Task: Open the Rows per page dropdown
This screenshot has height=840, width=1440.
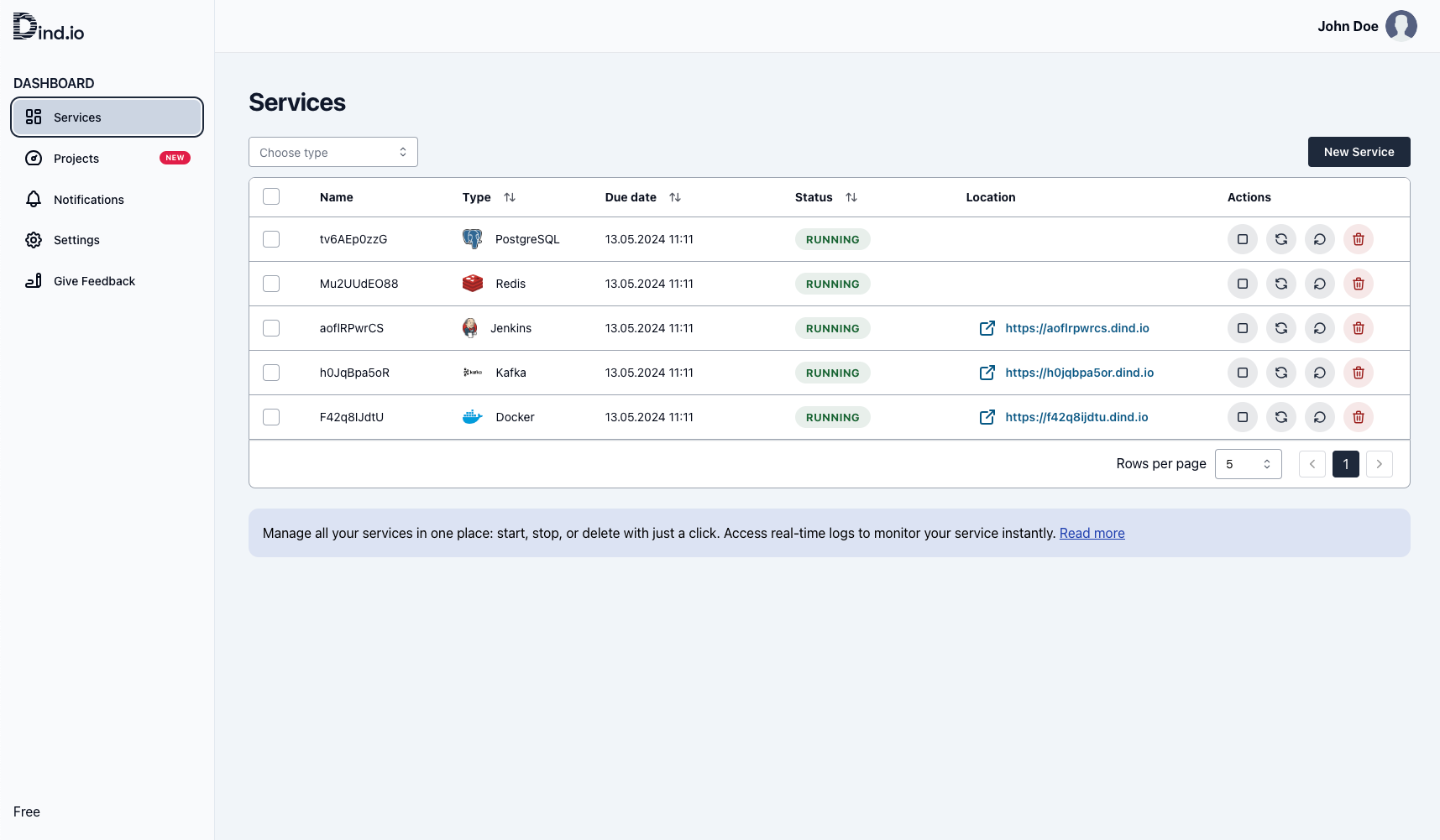Action: tap(1248, 464)
